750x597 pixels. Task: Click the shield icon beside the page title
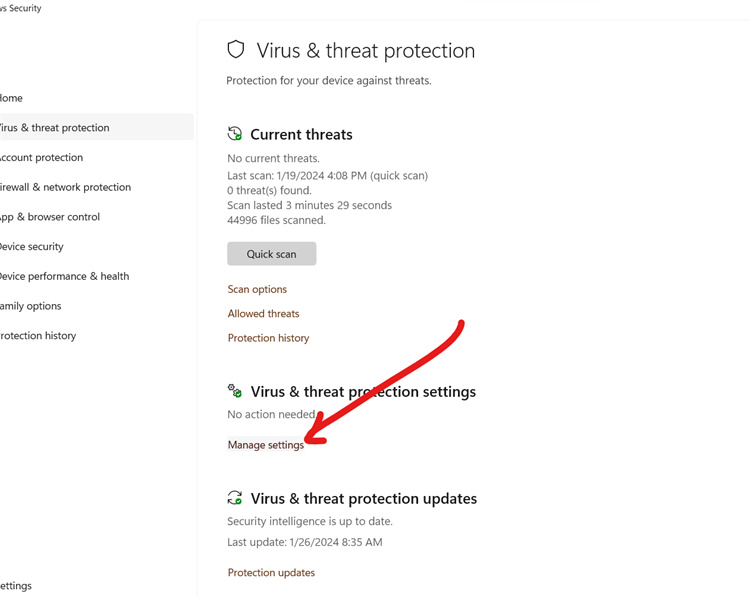point(236,50)
